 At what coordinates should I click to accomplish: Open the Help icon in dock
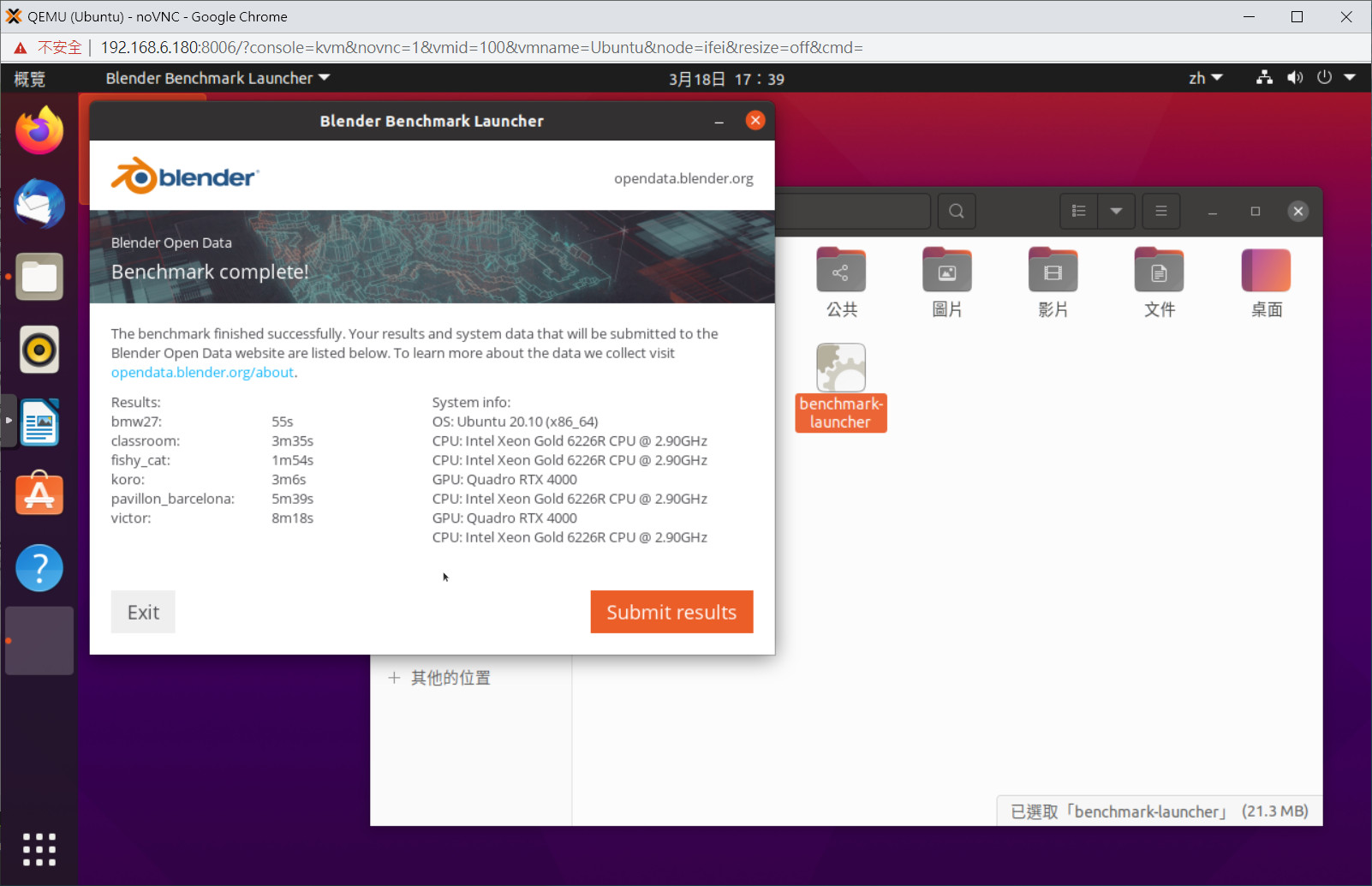tap(39, 567)
